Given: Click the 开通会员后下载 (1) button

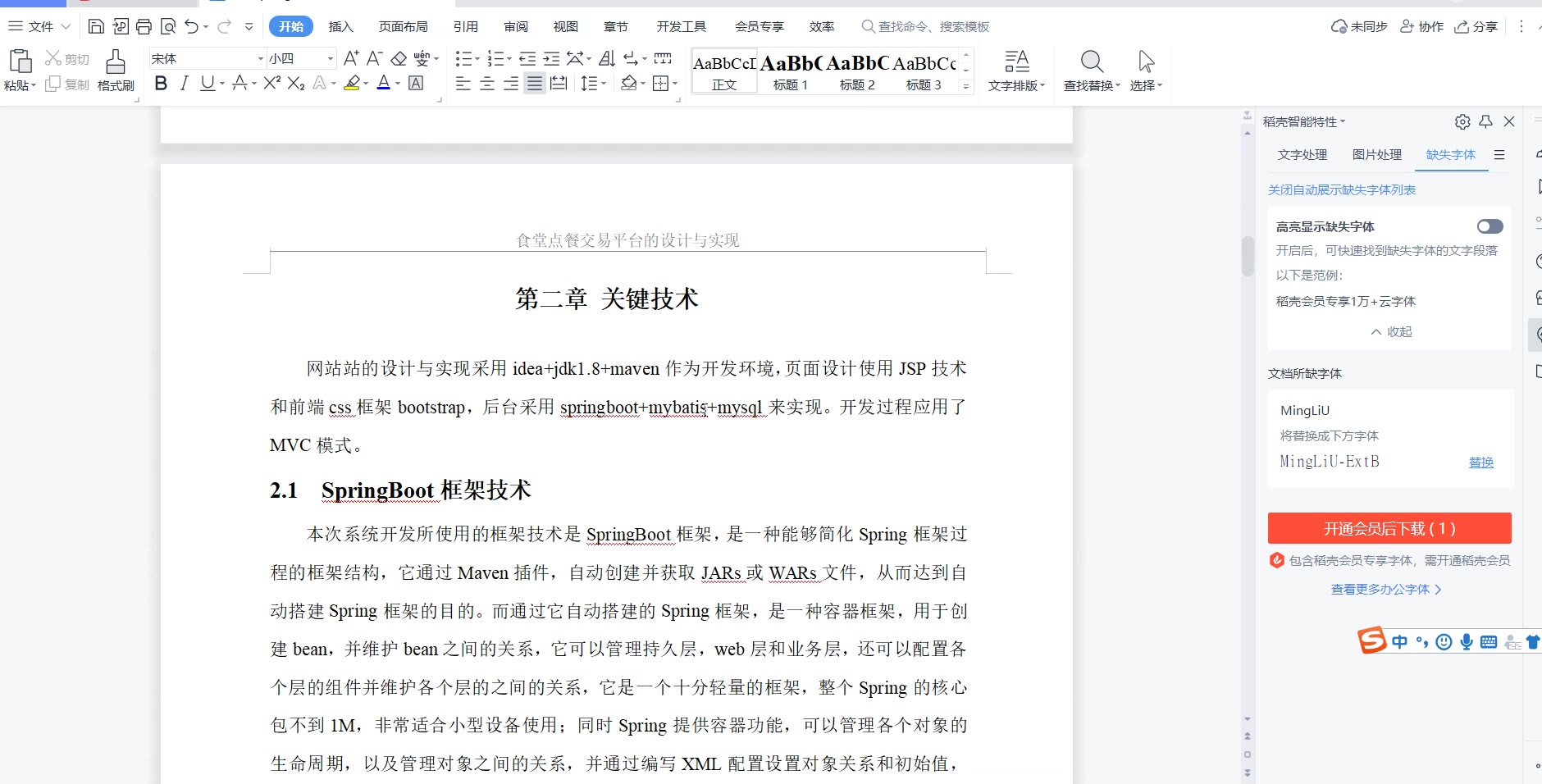Looking at the screenshot, I should pyautogui.click(x=1389, y=528).
